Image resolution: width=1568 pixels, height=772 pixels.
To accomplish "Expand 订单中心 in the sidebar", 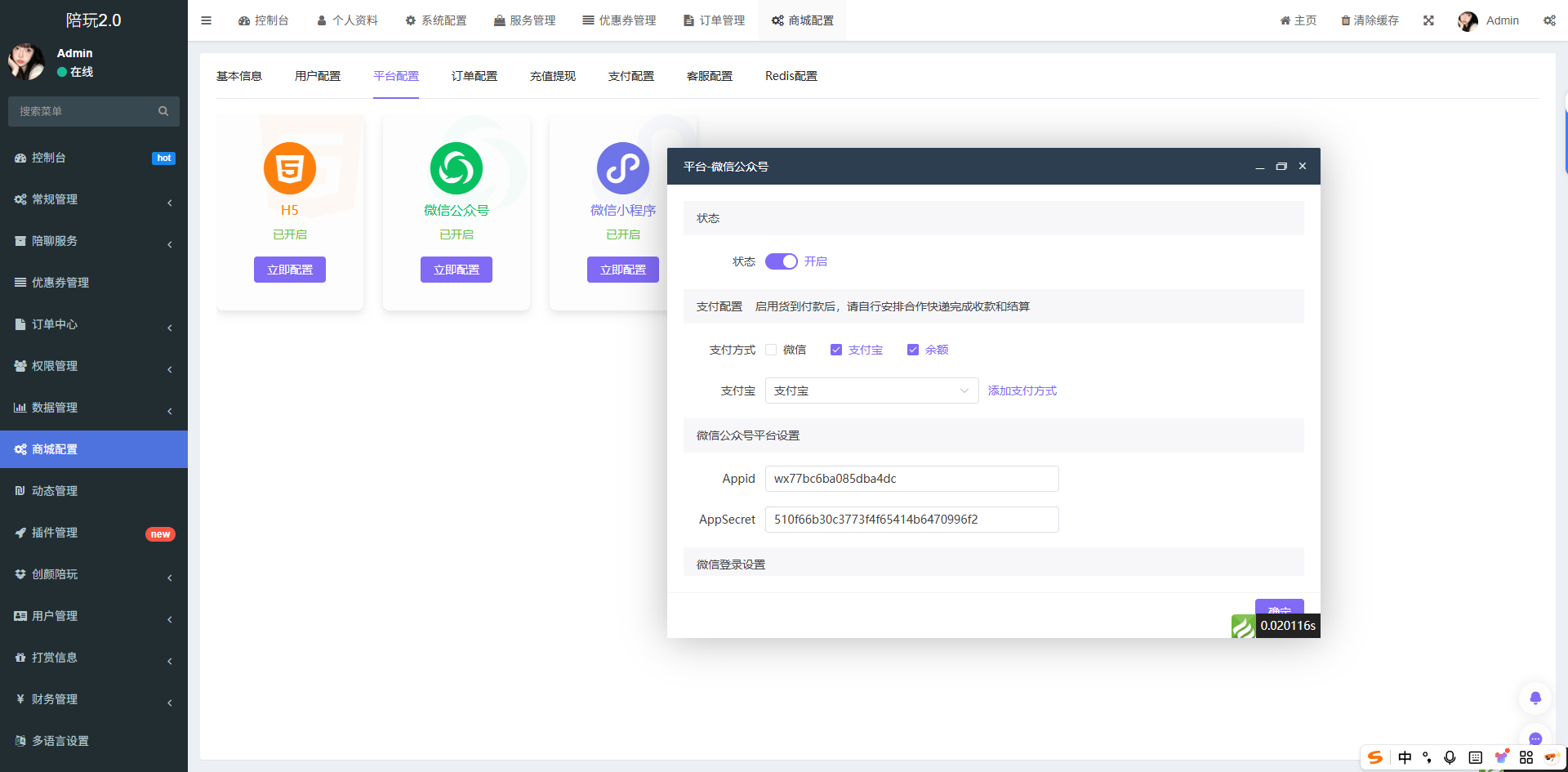I will click(94, 324).
